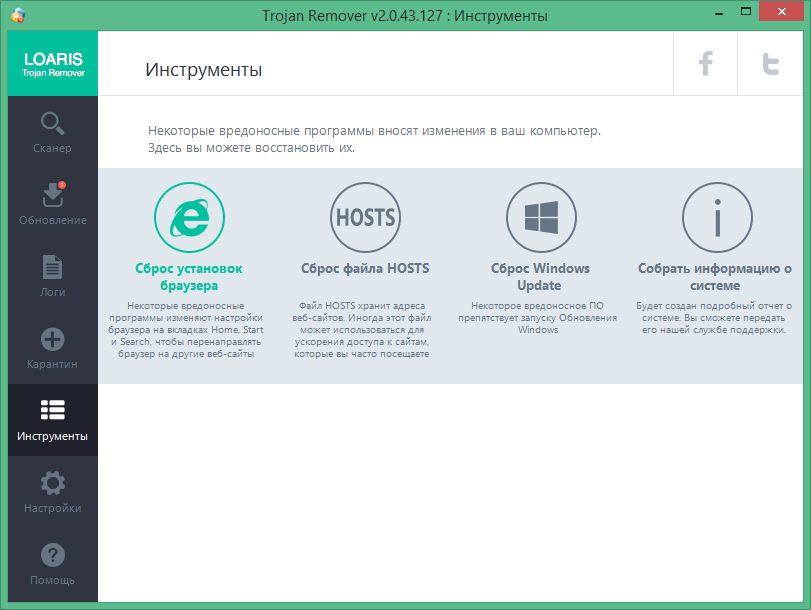Select the Карантин plus icon
Screen dimensions: 811x610
(x=53, y=339)
